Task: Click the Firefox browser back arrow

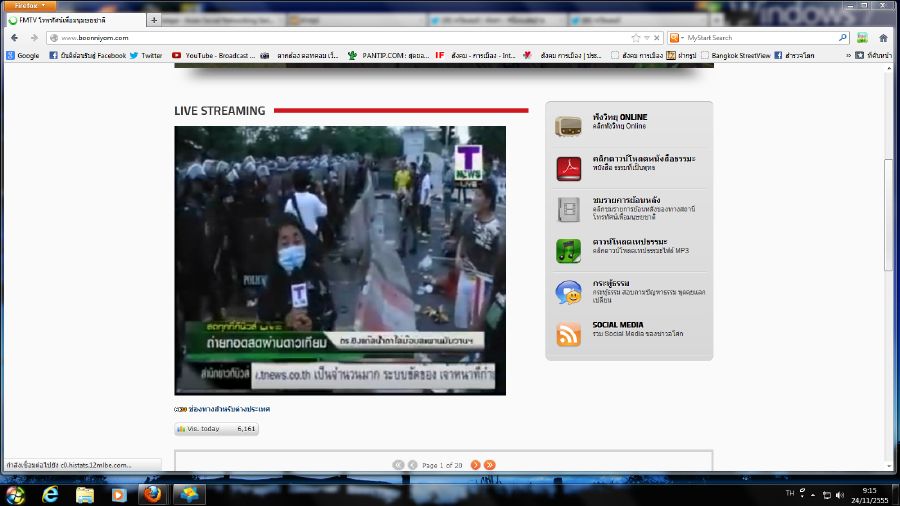Action: tap(14, 38)
